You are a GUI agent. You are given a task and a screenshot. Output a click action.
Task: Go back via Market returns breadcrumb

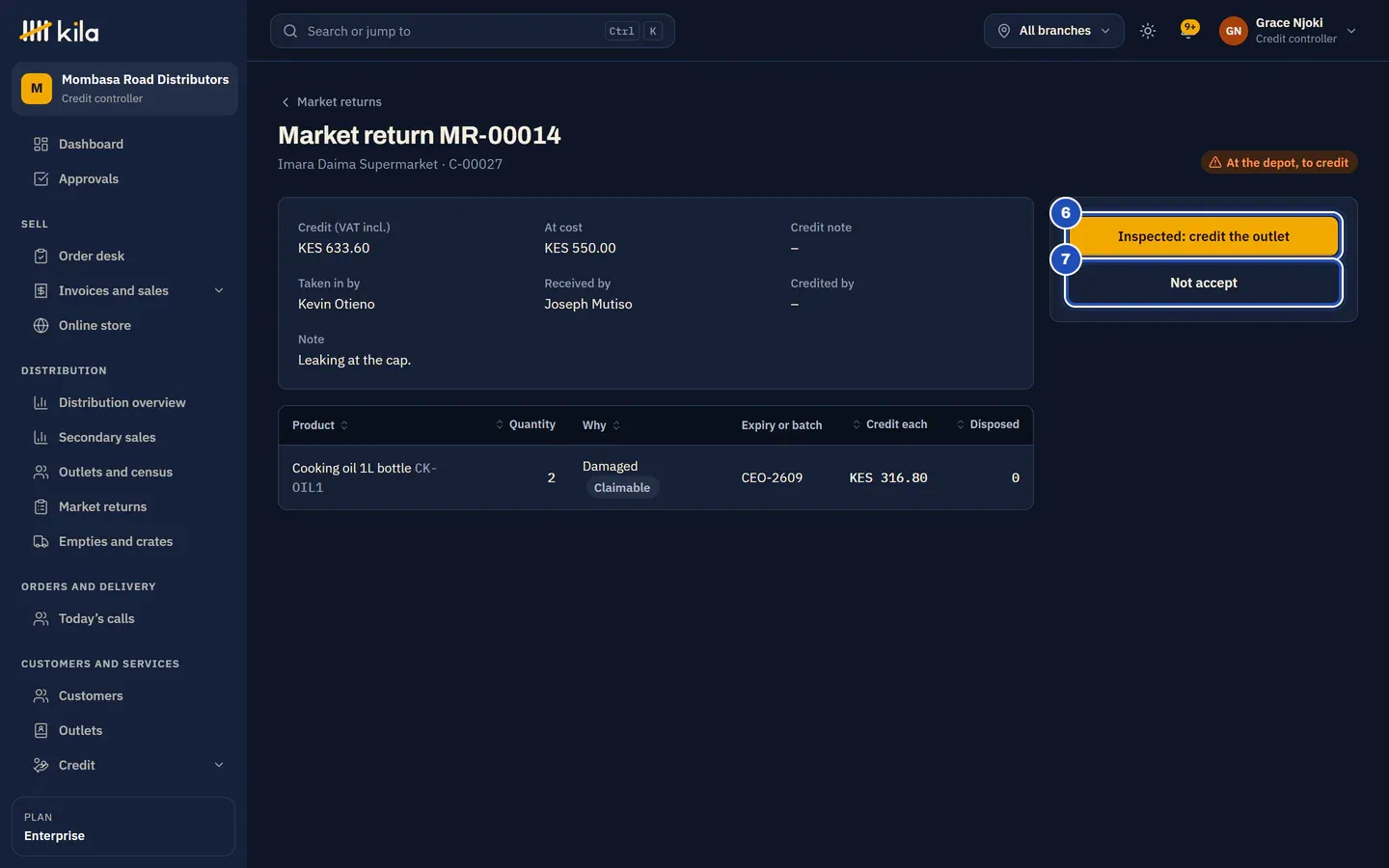tap(331, 102)
